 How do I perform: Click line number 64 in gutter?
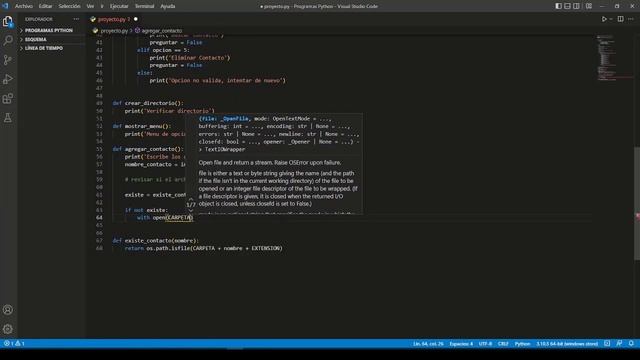[x=99, y=218]
